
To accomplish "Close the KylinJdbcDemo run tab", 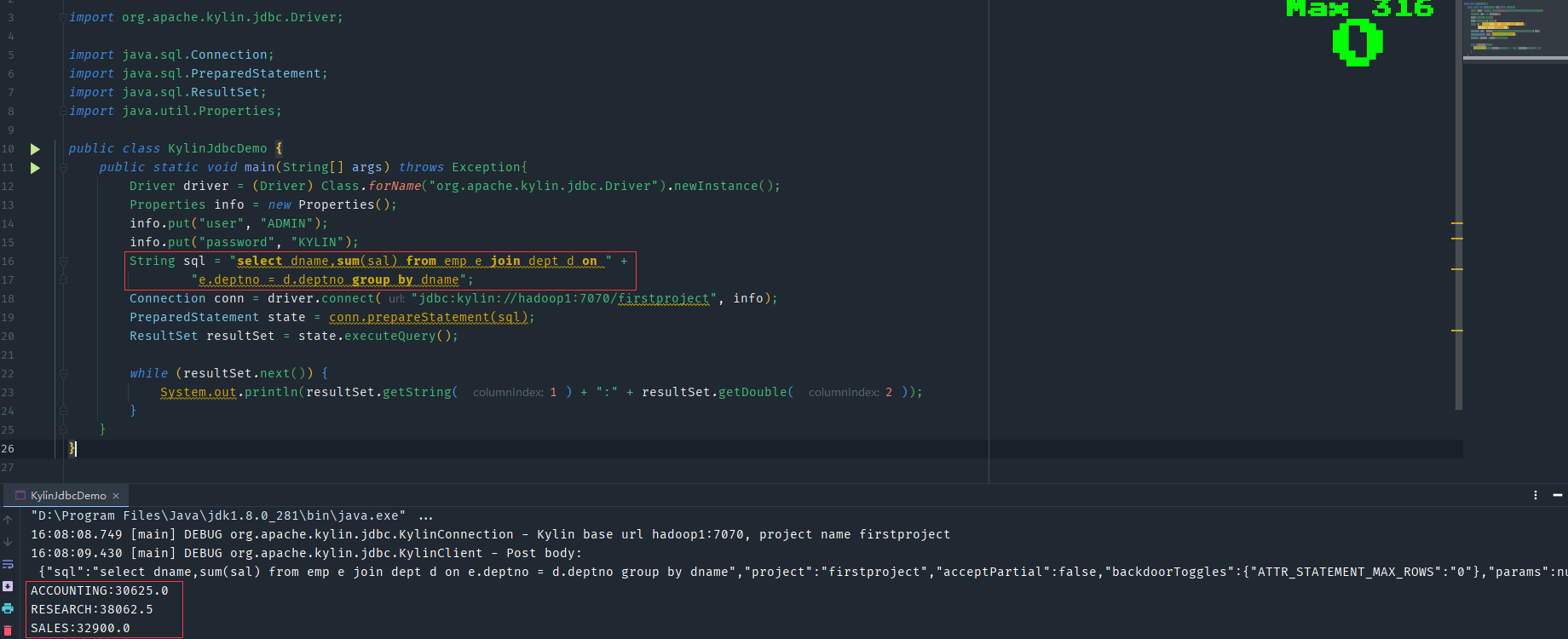I will pyautogui.click(x=116, y=496).
